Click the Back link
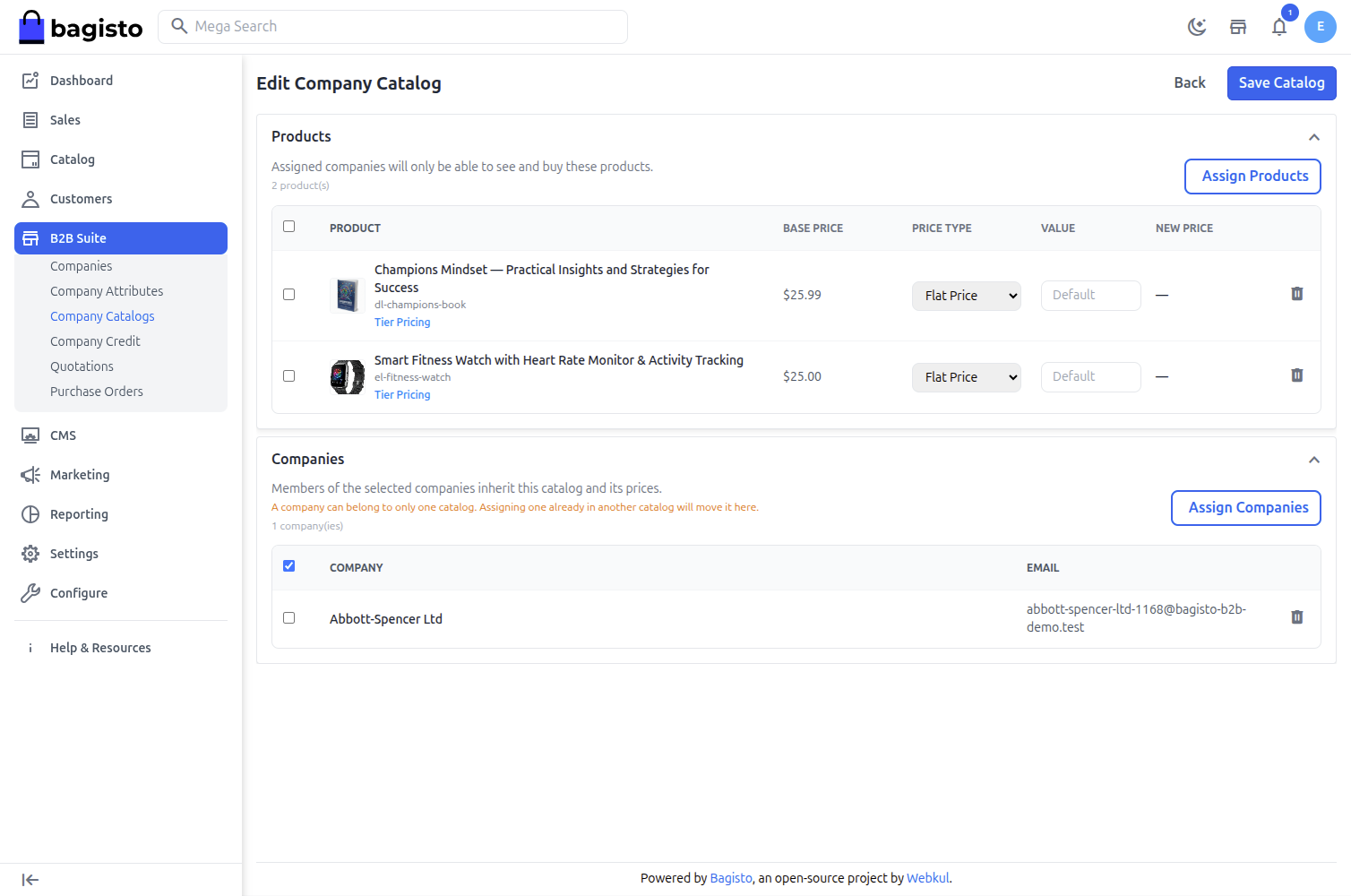The height and width of the screenshot is (896, 1351). tap(1190, 82)
